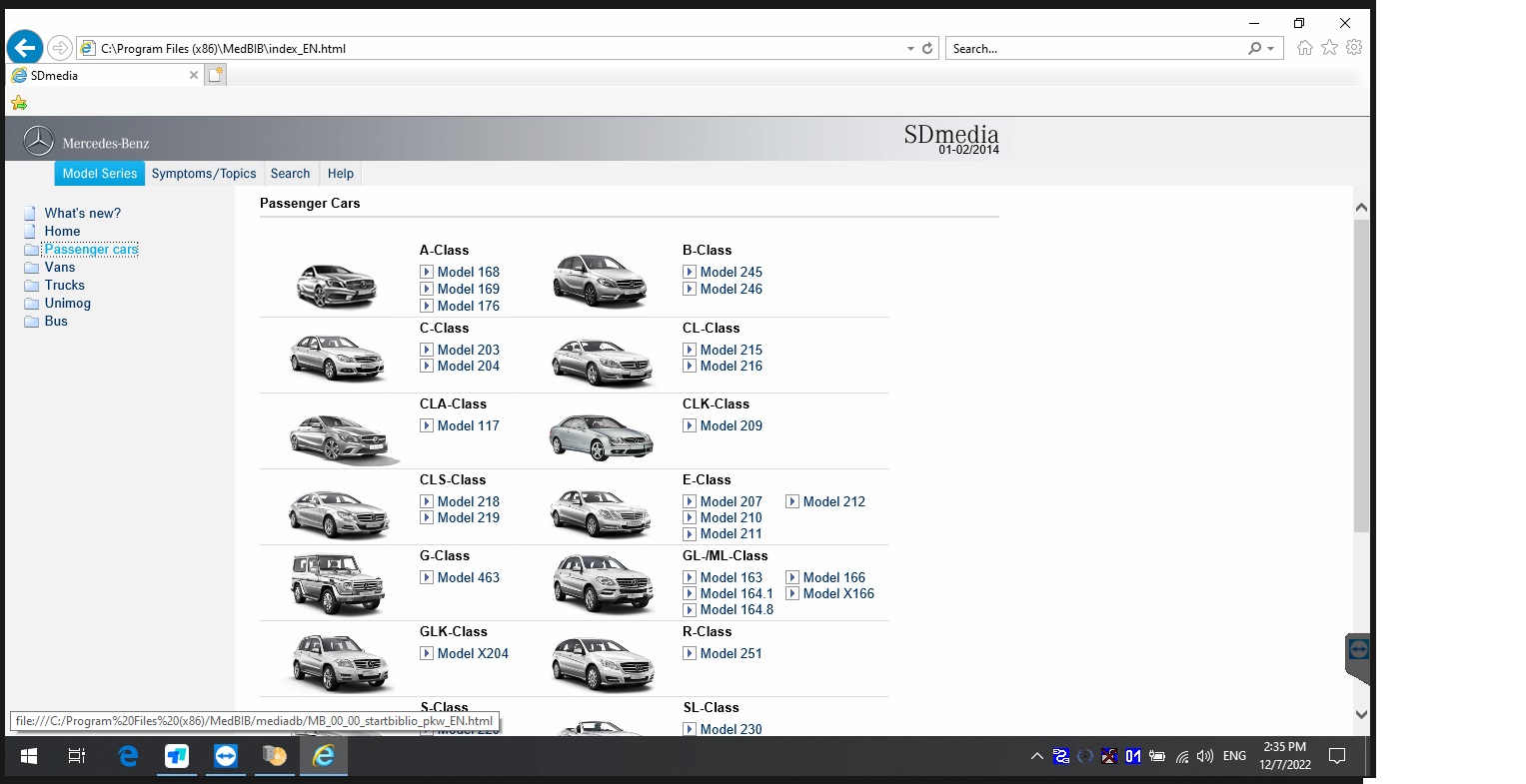Click arrow icon beside Model 164.8

tap(690, 609)
